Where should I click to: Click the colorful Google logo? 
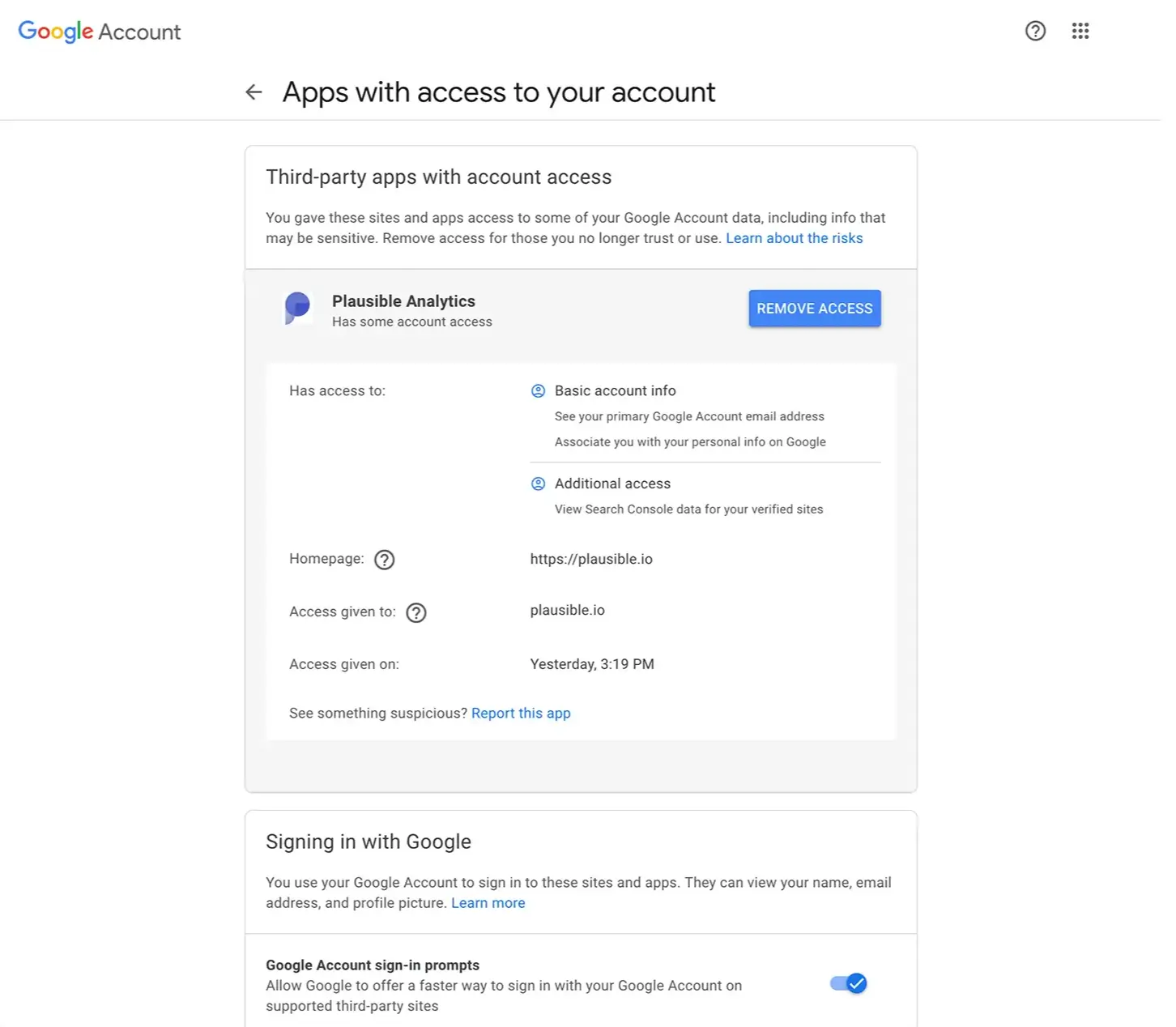click(x=54, y=31)
